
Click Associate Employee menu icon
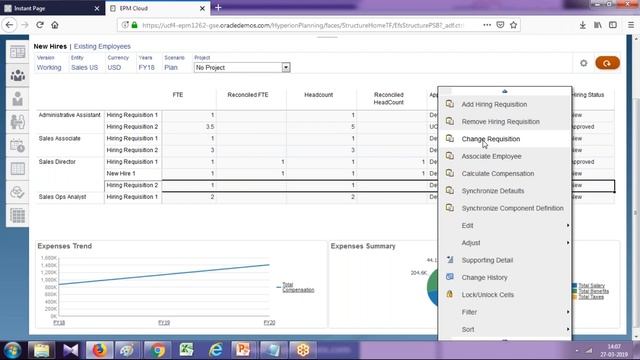point(449,156)
